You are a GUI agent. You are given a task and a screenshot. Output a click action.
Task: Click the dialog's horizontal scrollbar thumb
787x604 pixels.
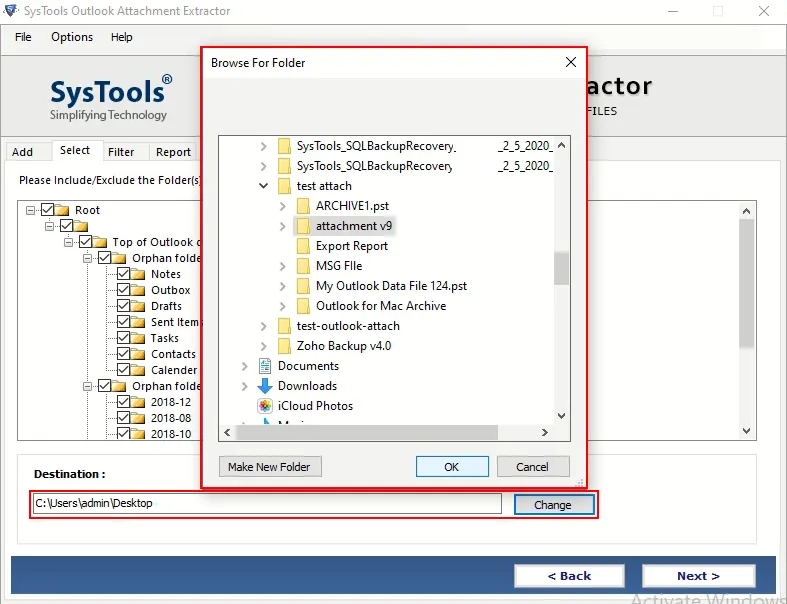pos(367,432)
